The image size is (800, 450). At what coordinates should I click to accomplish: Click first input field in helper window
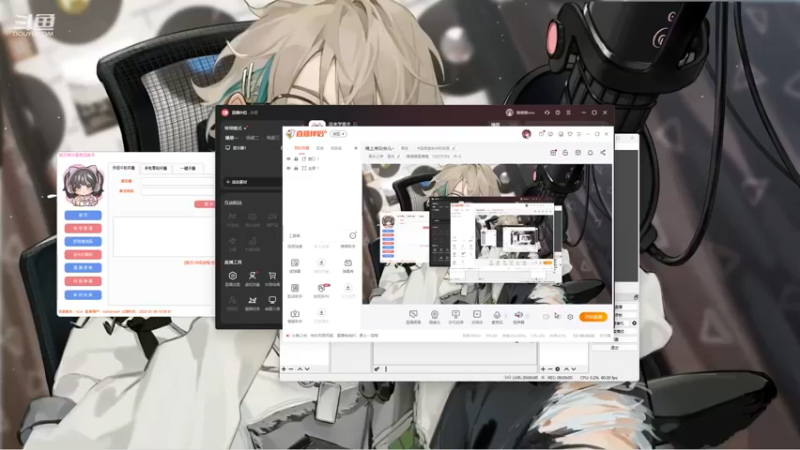click(x=177, y=181)
